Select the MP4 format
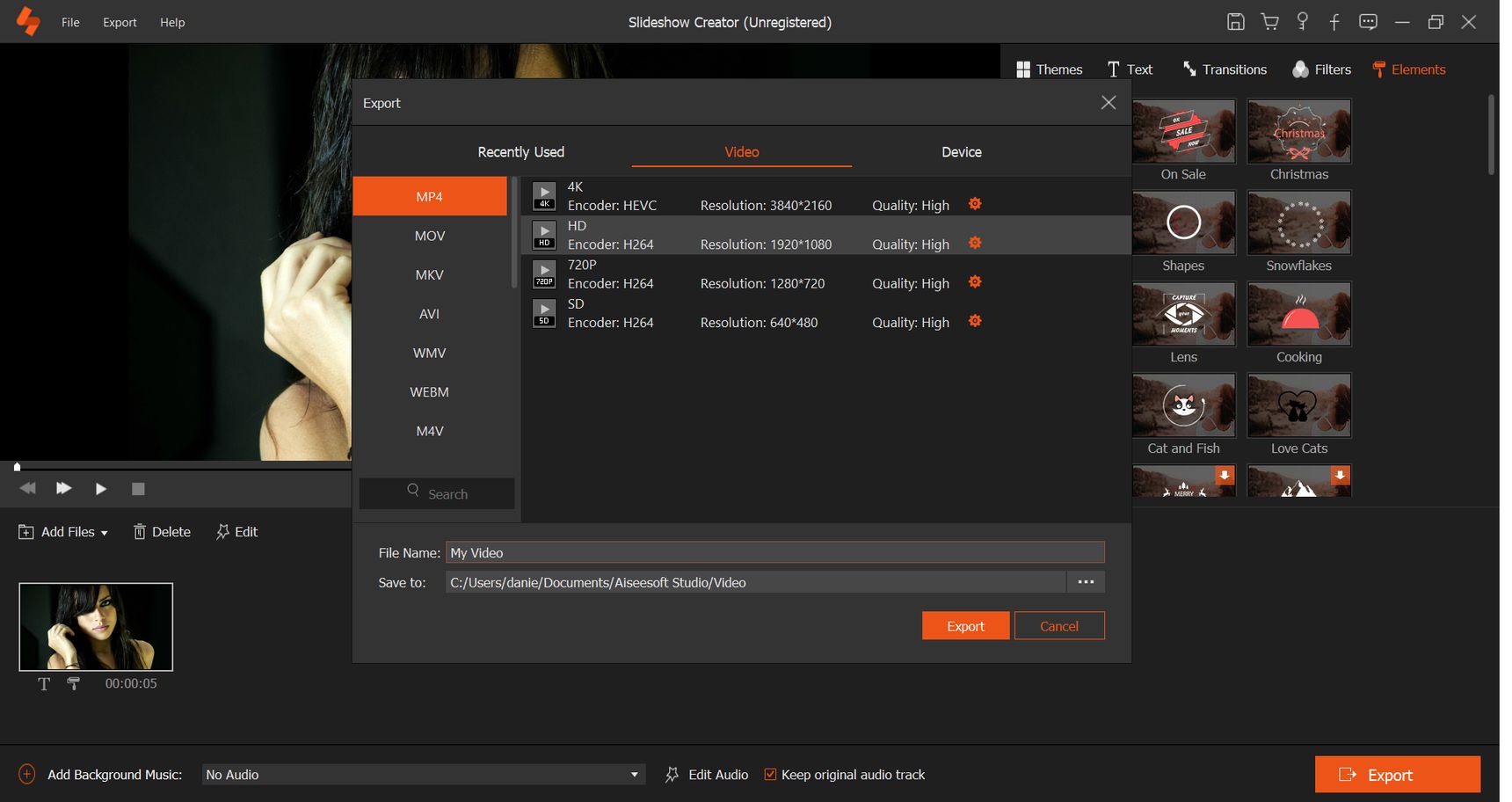The height and width of the screenshot is (802, 1512). pyautogui.click(x=430, y=196)
